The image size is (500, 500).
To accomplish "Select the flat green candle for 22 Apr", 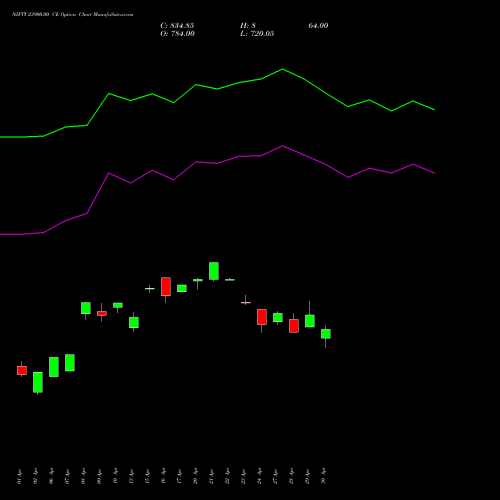I will click(x=230, y=280).
